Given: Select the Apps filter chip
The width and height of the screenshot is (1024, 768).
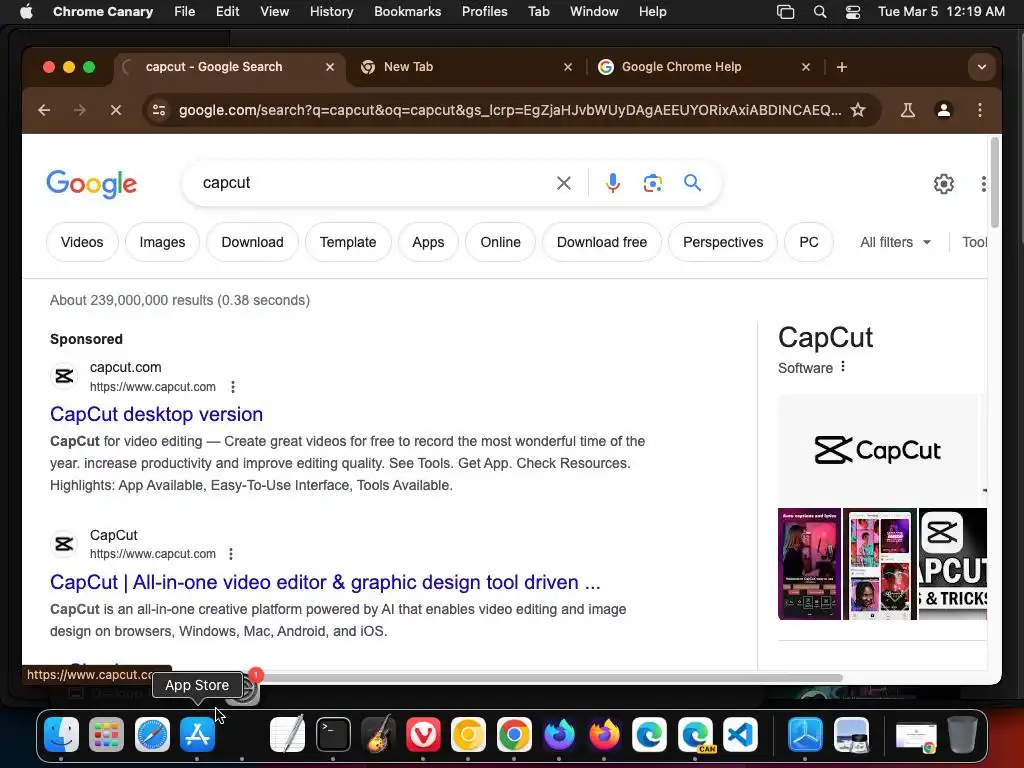Looking at the screenshot, I should point(428,242).
